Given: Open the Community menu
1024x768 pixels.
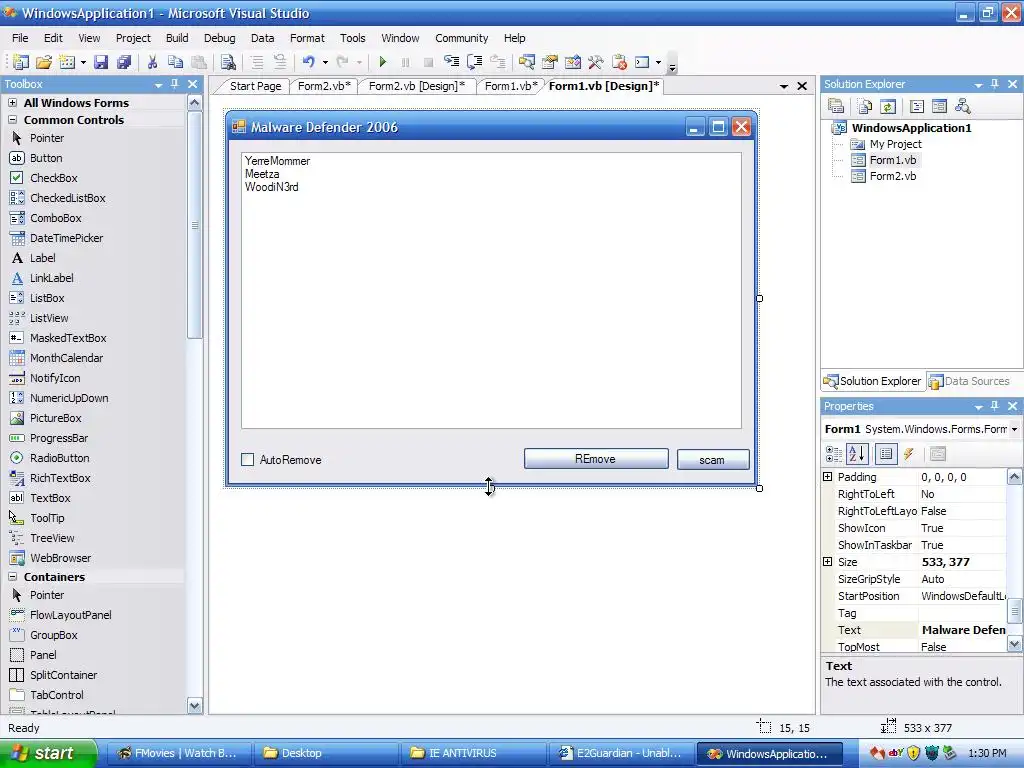Looking at the screenshot, I should tap(462, 38).
